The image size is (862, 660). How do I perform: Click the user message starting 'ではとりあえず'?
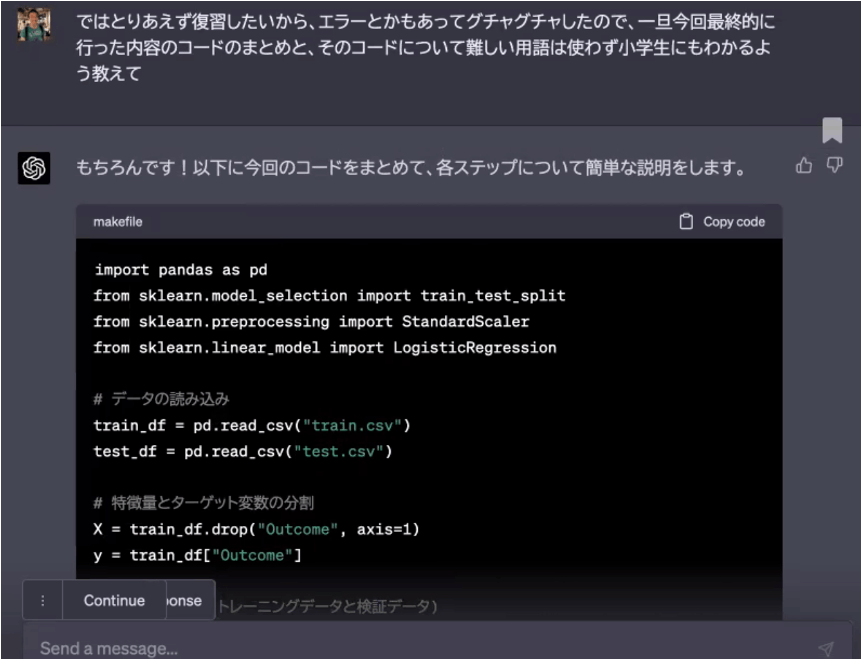426,47
